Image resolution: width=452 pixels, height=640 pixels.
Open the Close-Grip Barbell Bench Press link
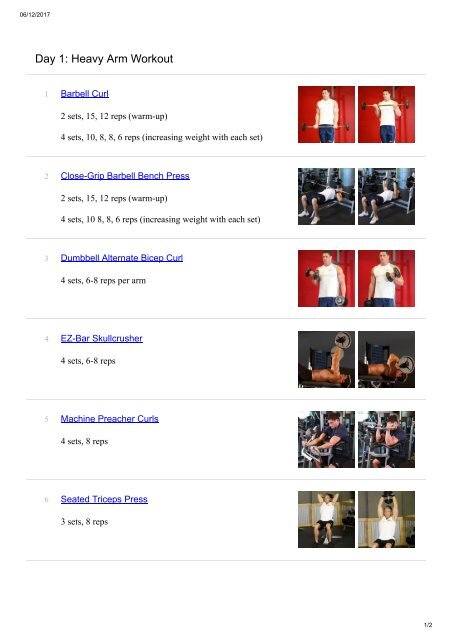tap(125, 176)
